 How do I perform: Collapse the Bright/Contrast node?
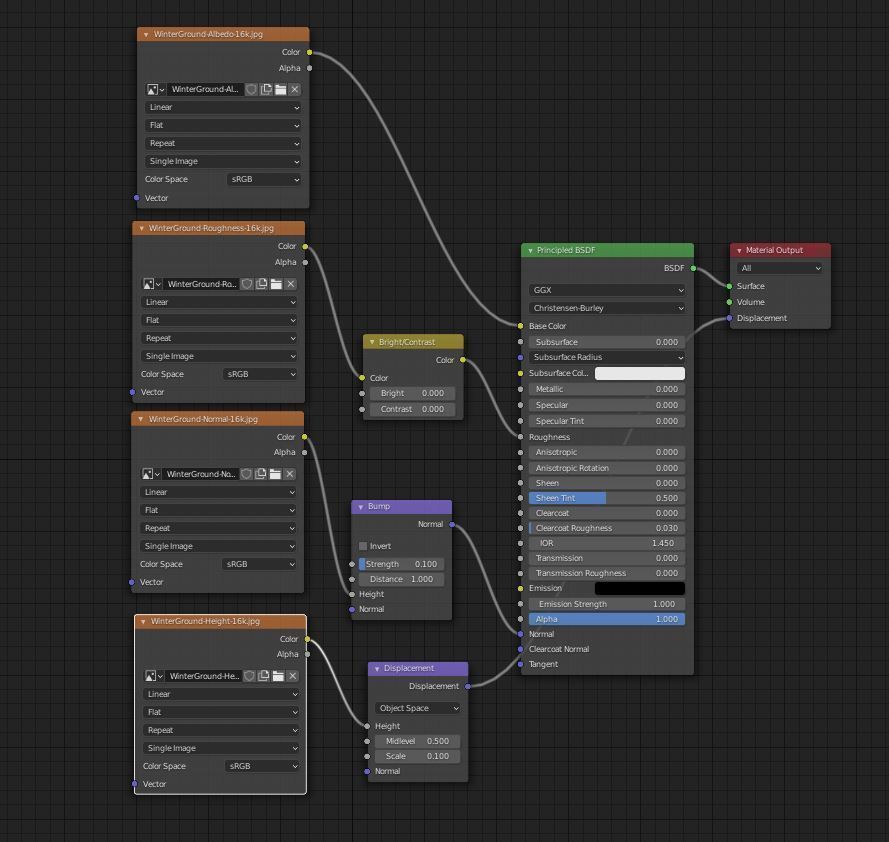(x=372, y=342)
